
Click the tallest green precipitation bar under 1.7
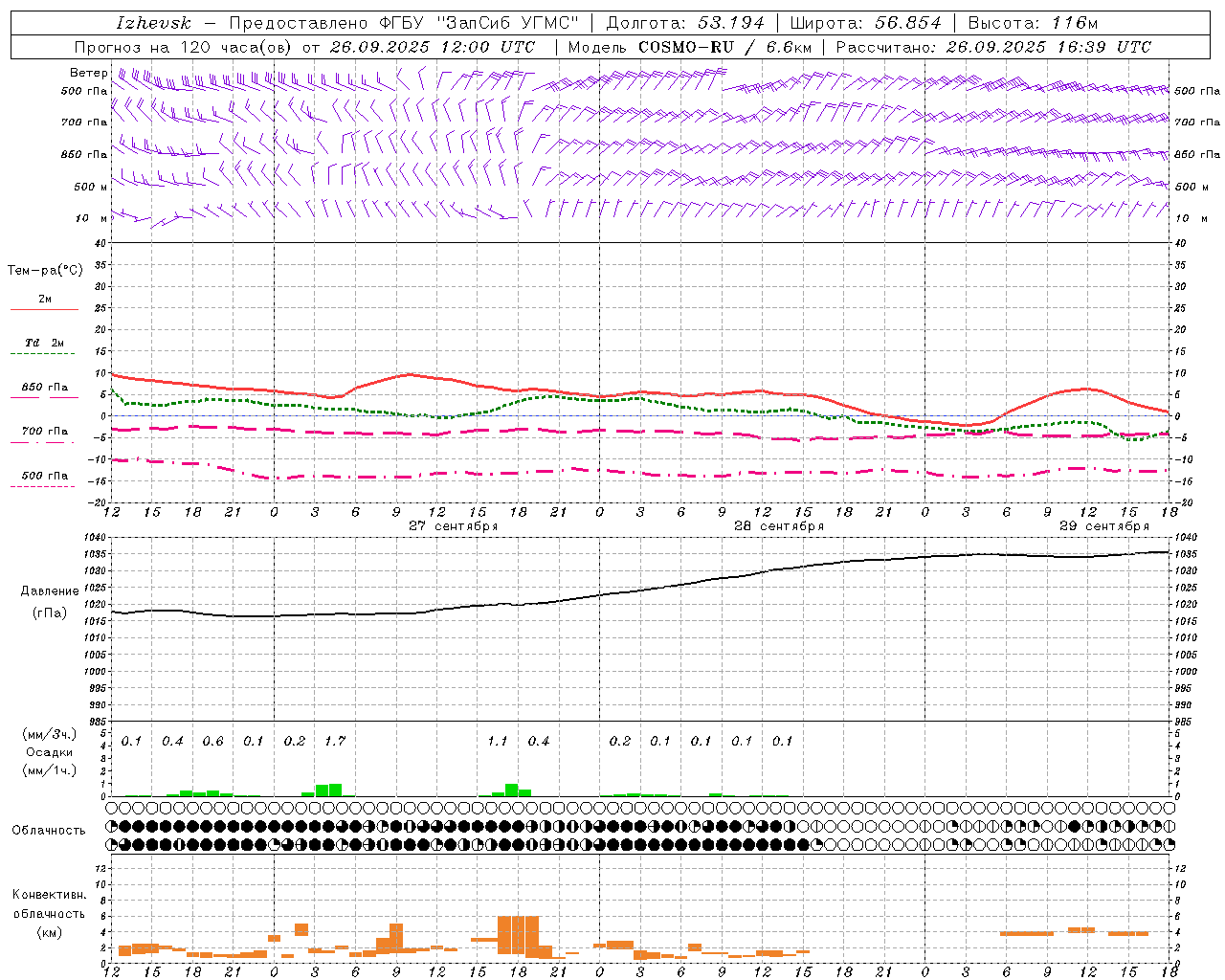pyautogui.click(x=335, y=791)
